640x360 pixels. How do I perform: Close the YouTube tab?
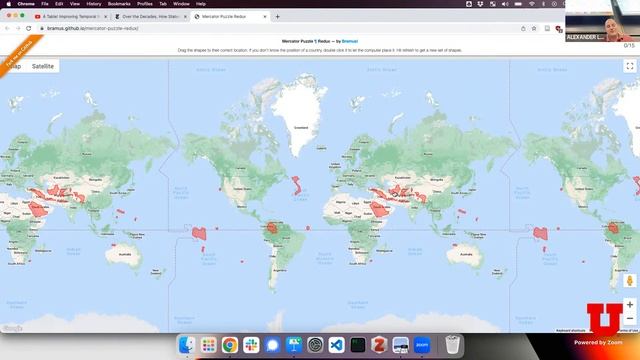pos(106,17)
